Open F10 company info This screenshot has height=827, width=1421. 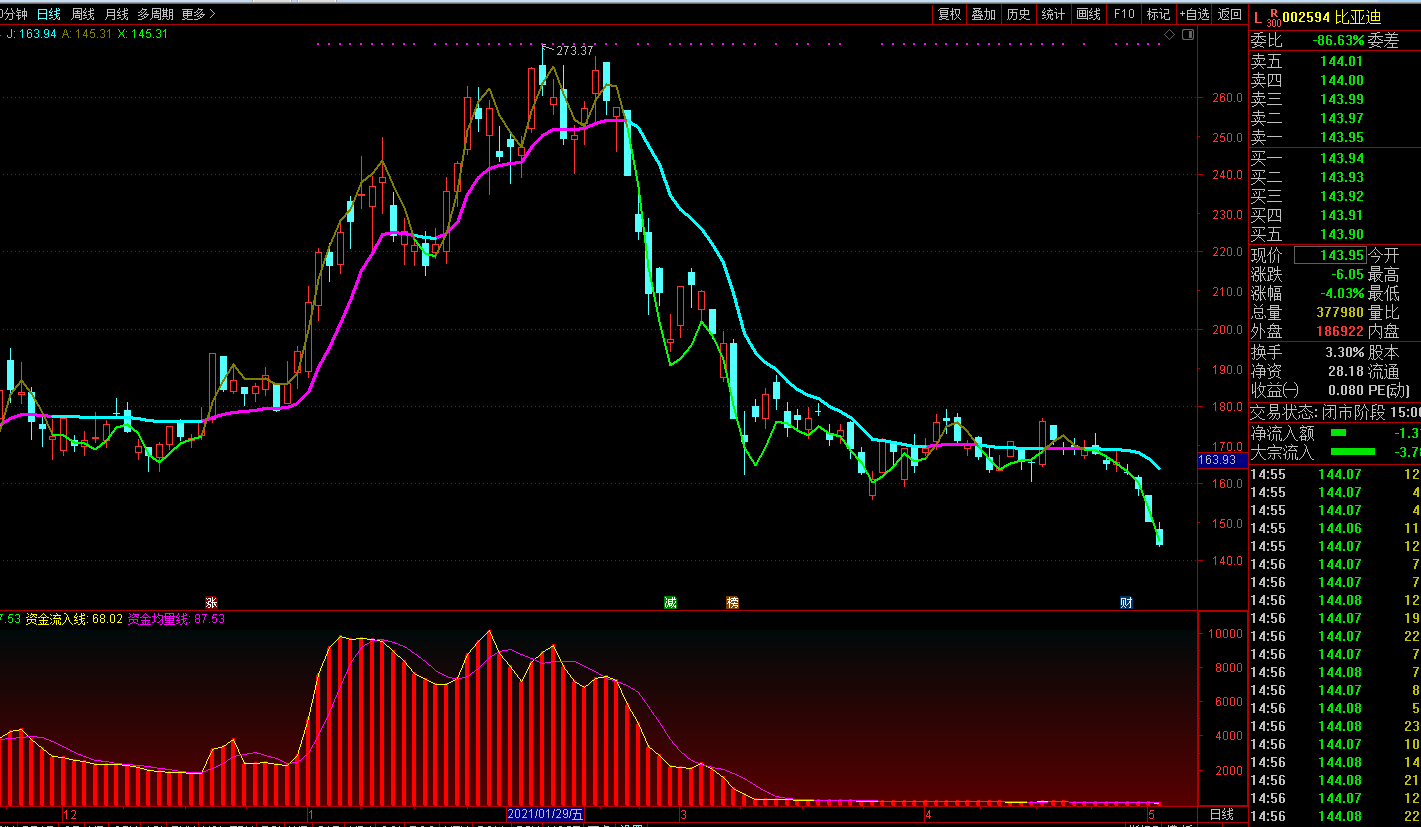coord(1124,14)
